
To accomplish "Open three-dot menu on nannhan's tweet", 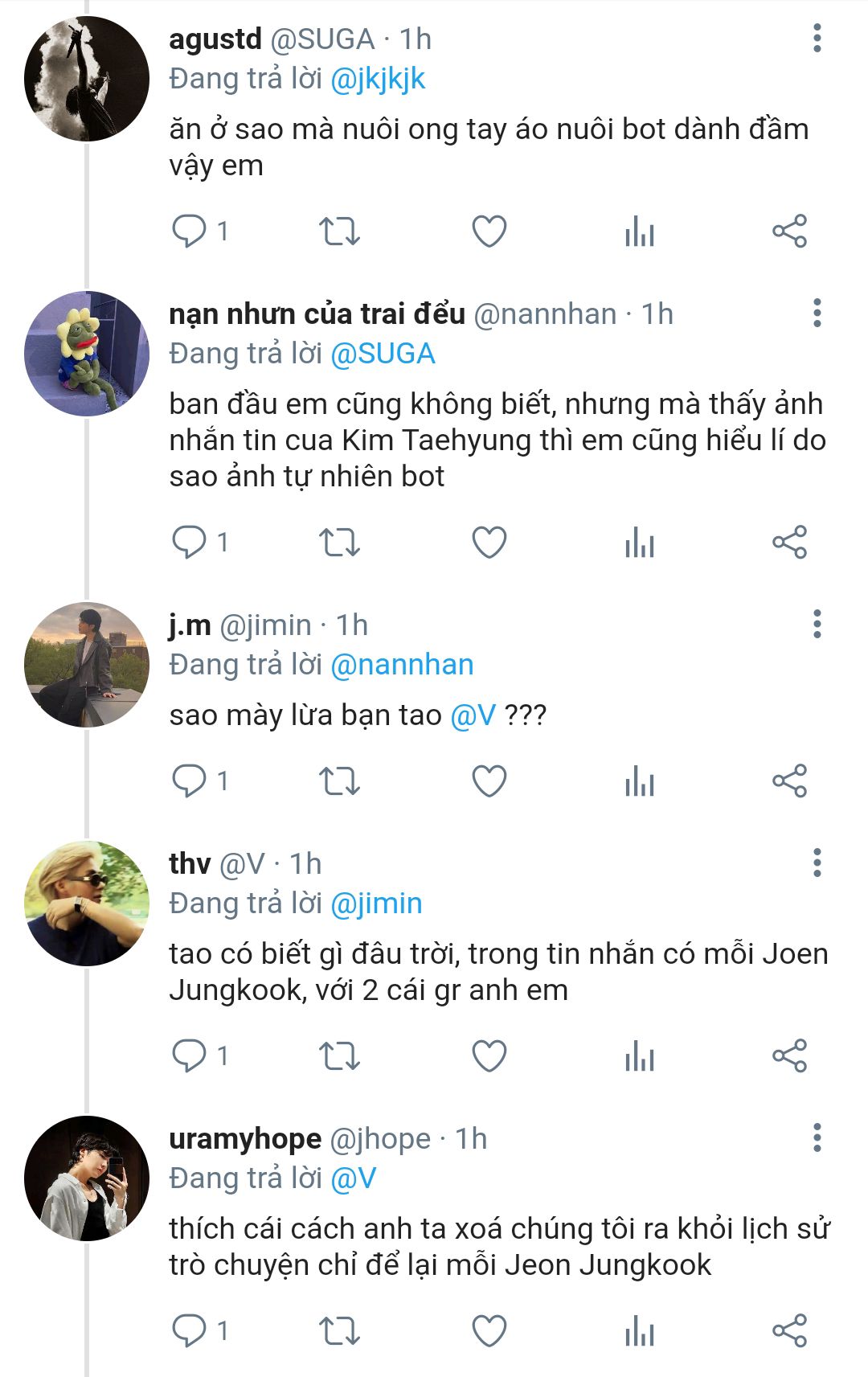I will [817, 313].
